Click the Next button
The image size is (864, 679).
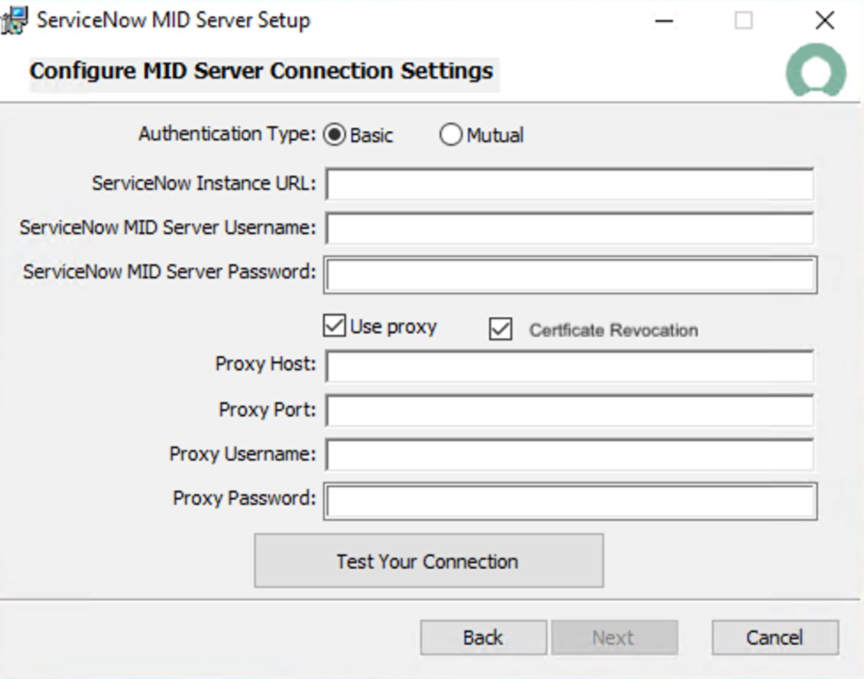pyautogui.click(x=614, y=638)
